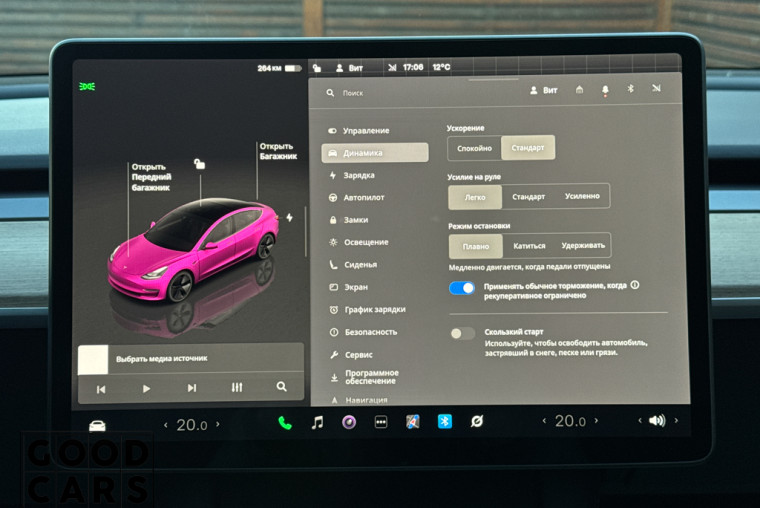
Task: Open the Вит profile in the top status bar
Action: click(x=349, y=68)
